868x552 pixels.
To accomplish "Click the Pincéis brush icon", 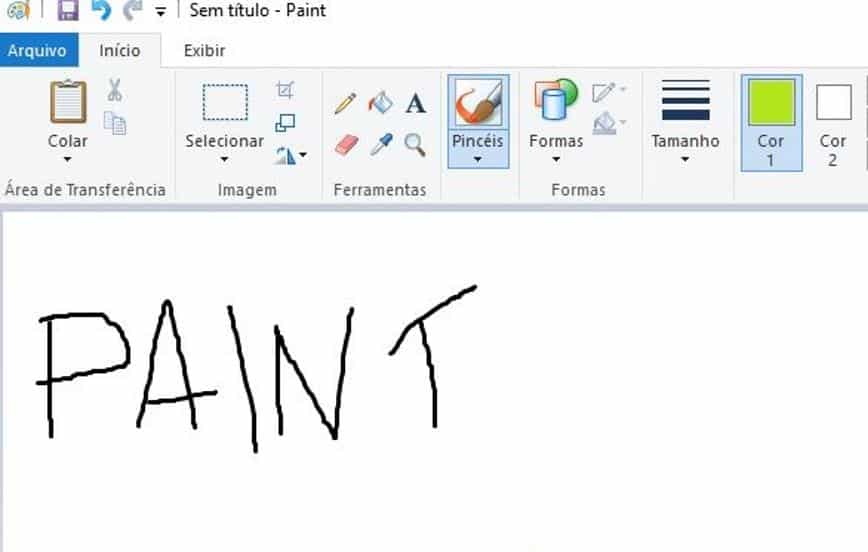I will point(478,102).
